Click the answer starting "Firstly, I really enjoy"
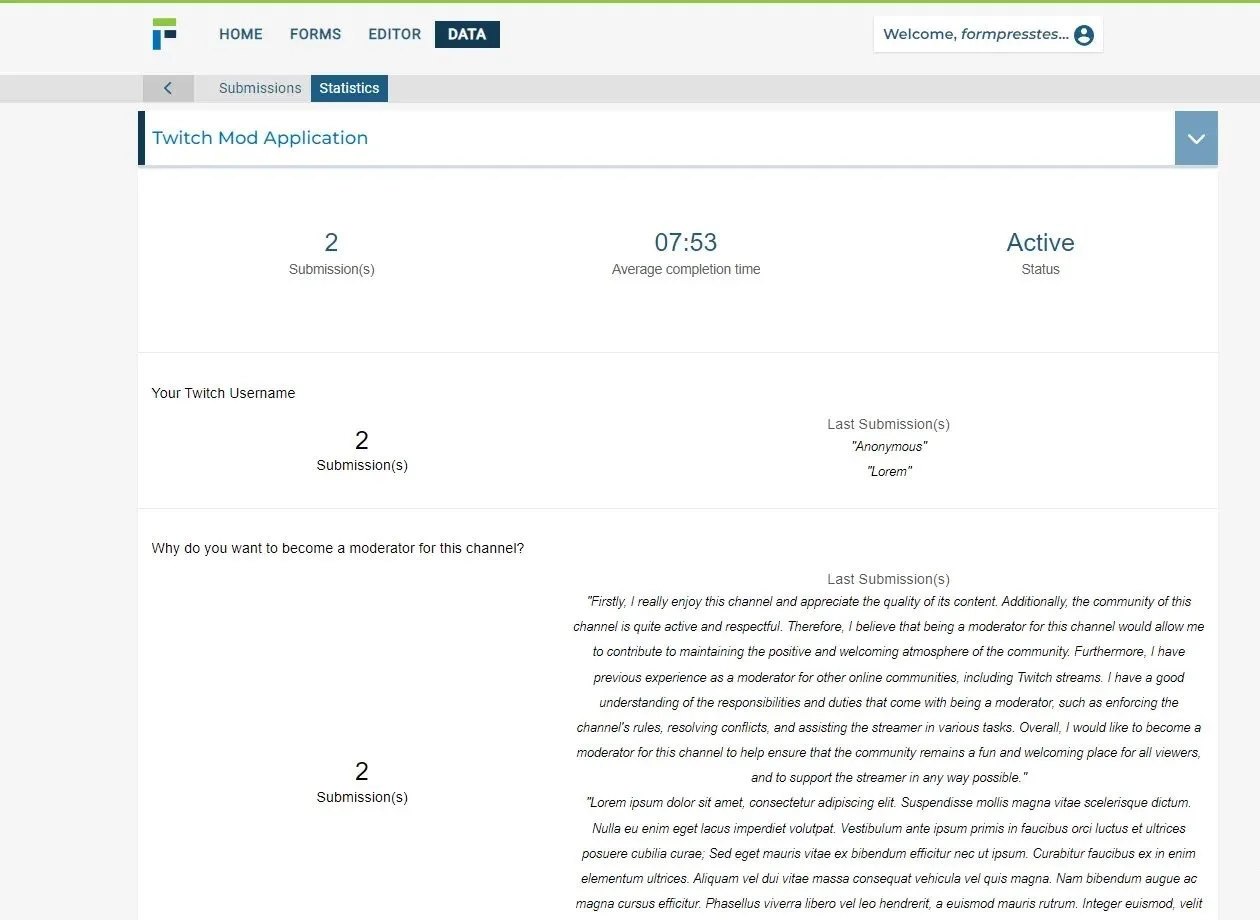Image resolution: width=1260 pixels, height=920 pixels. click(x=889, y=689)
